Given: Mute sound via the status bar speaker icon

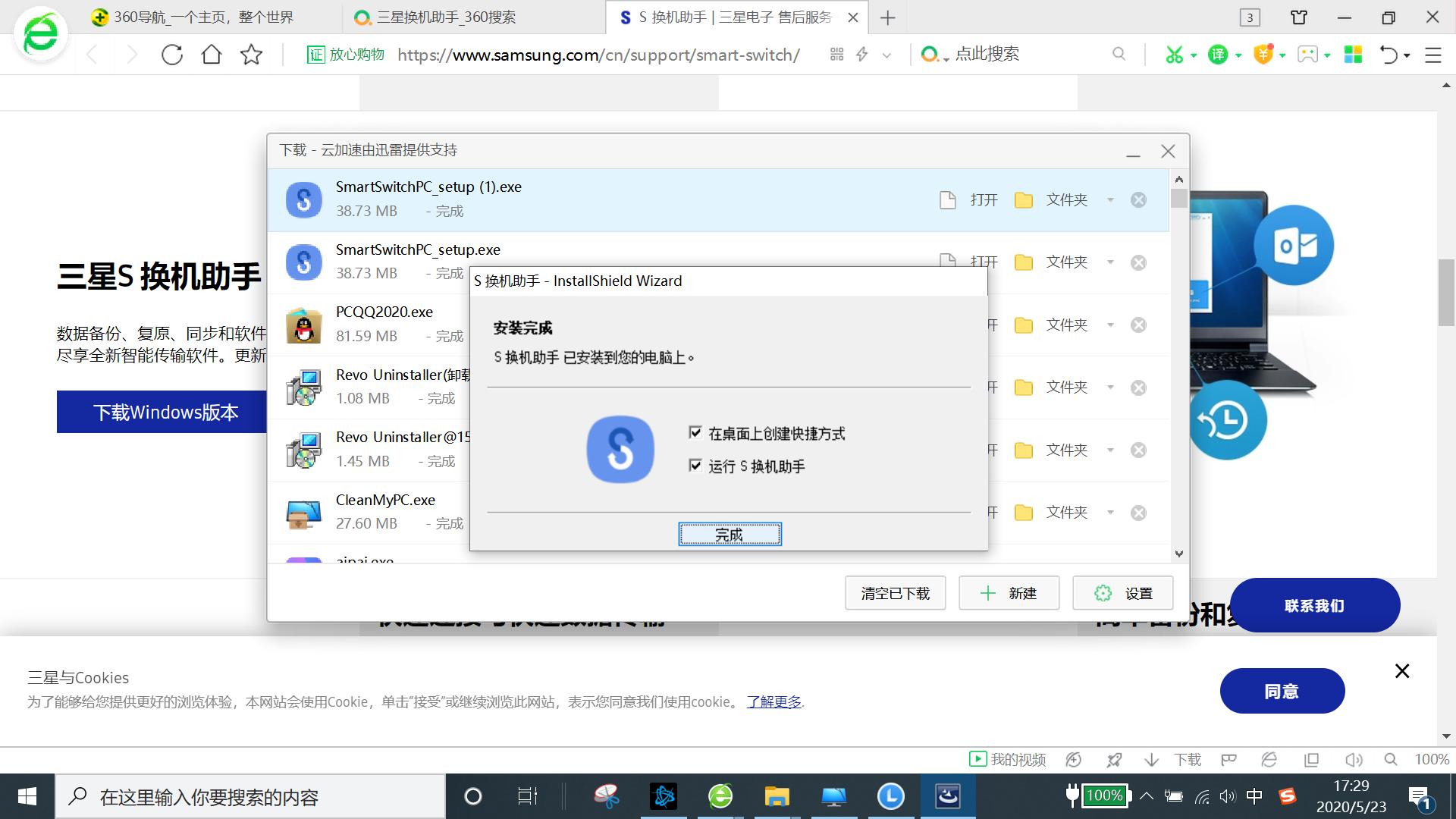Looking at the screenshot, I should click(x=1353, y=760).
